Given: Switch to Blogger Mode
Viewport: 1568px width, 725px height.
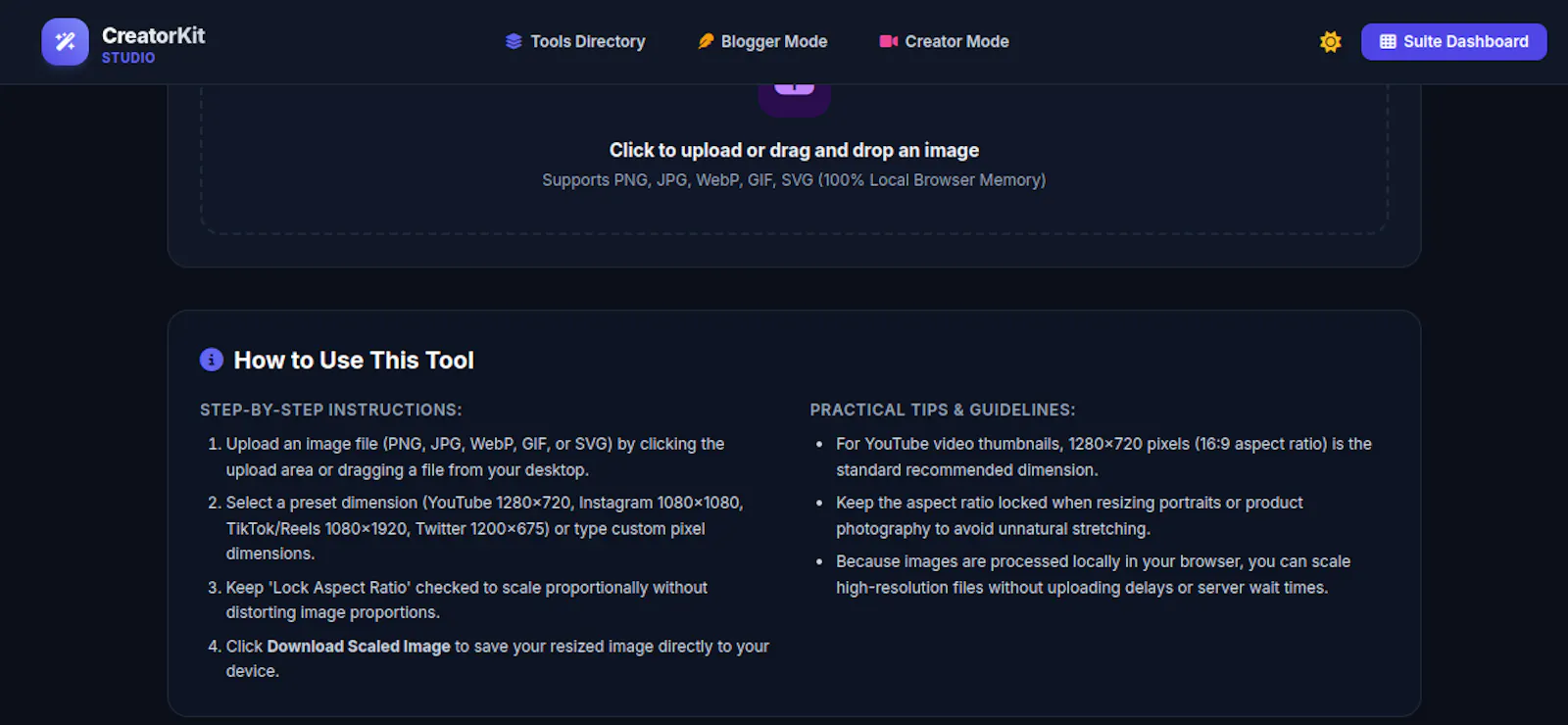Looking at the screenshot, I should 762,41.
